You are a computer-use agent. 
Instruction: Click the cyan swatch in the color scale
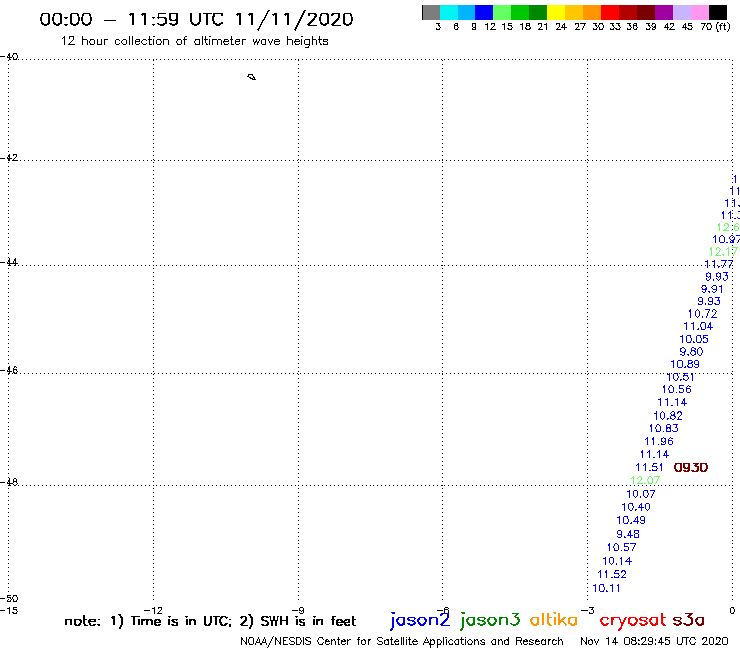[448, 12]
